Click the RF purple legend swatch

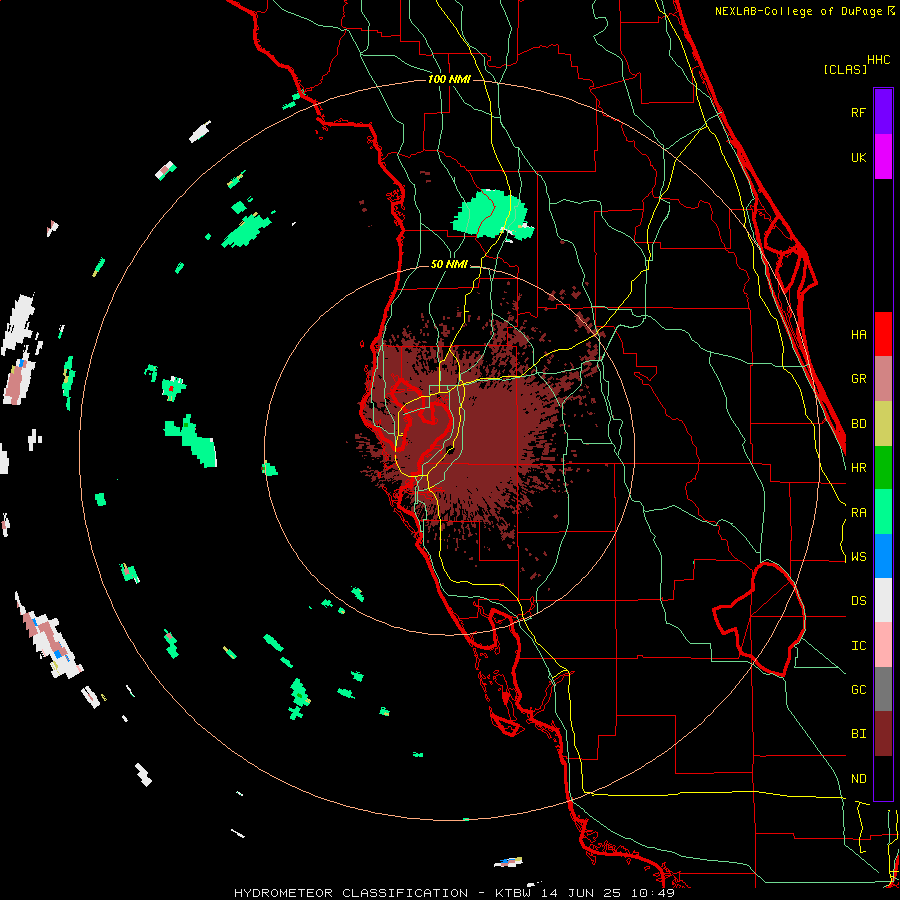[883, 112]
